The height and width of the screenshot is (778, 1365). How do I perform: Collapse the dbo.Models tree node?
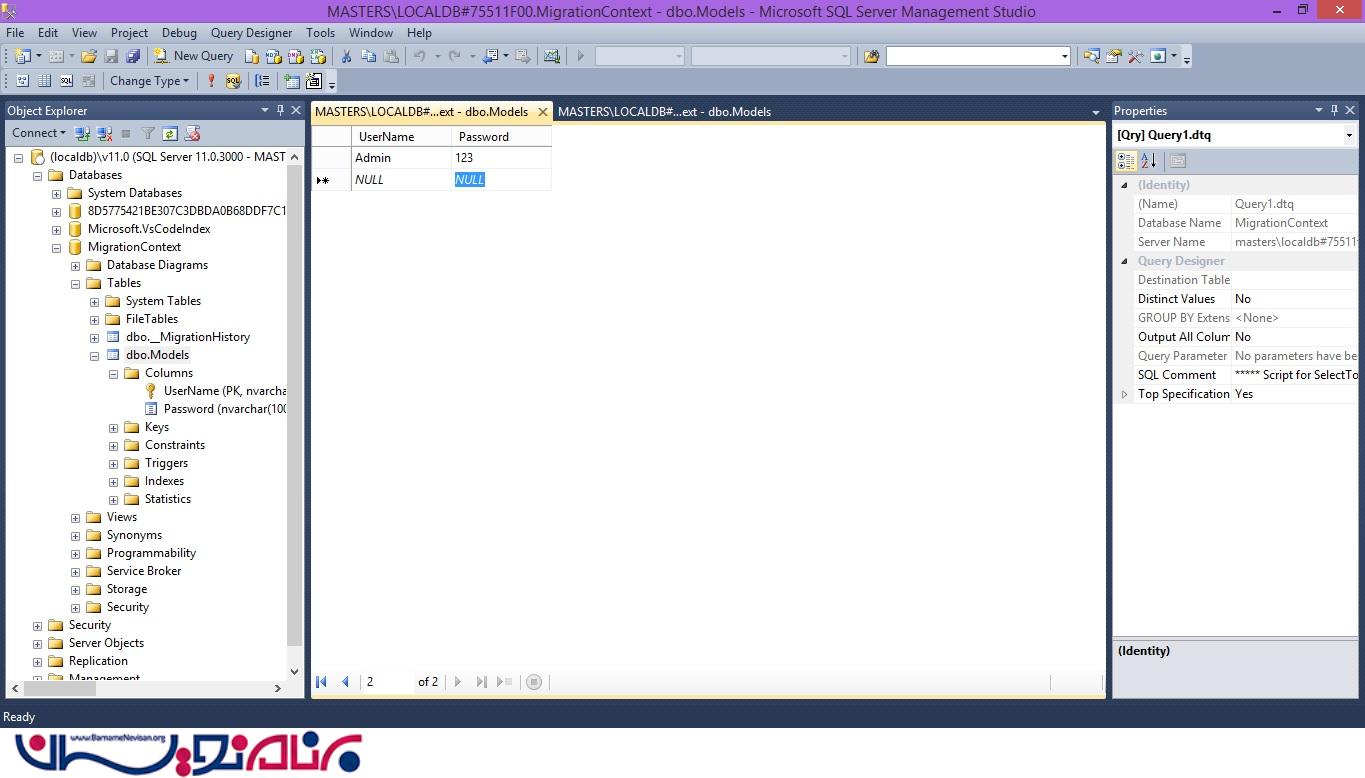coord(95,355)
